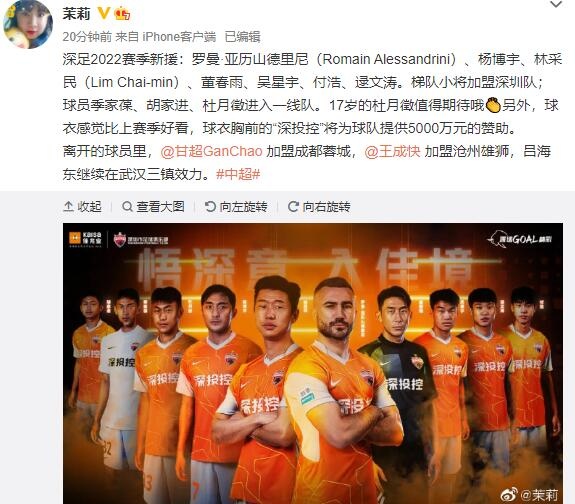Click the crown membership badge icon

[x=122, y=14]
